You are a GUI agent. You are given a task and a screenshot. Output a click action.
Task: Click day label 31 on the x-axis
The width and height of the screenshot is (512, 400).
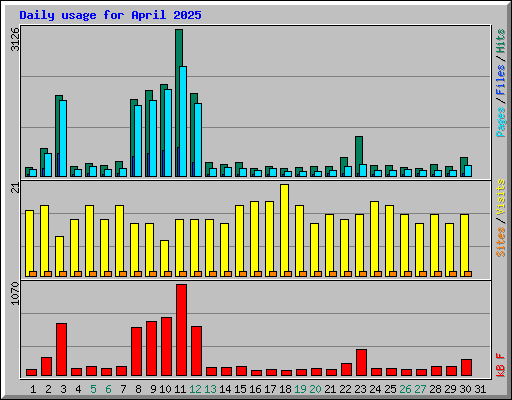[480, 389]
